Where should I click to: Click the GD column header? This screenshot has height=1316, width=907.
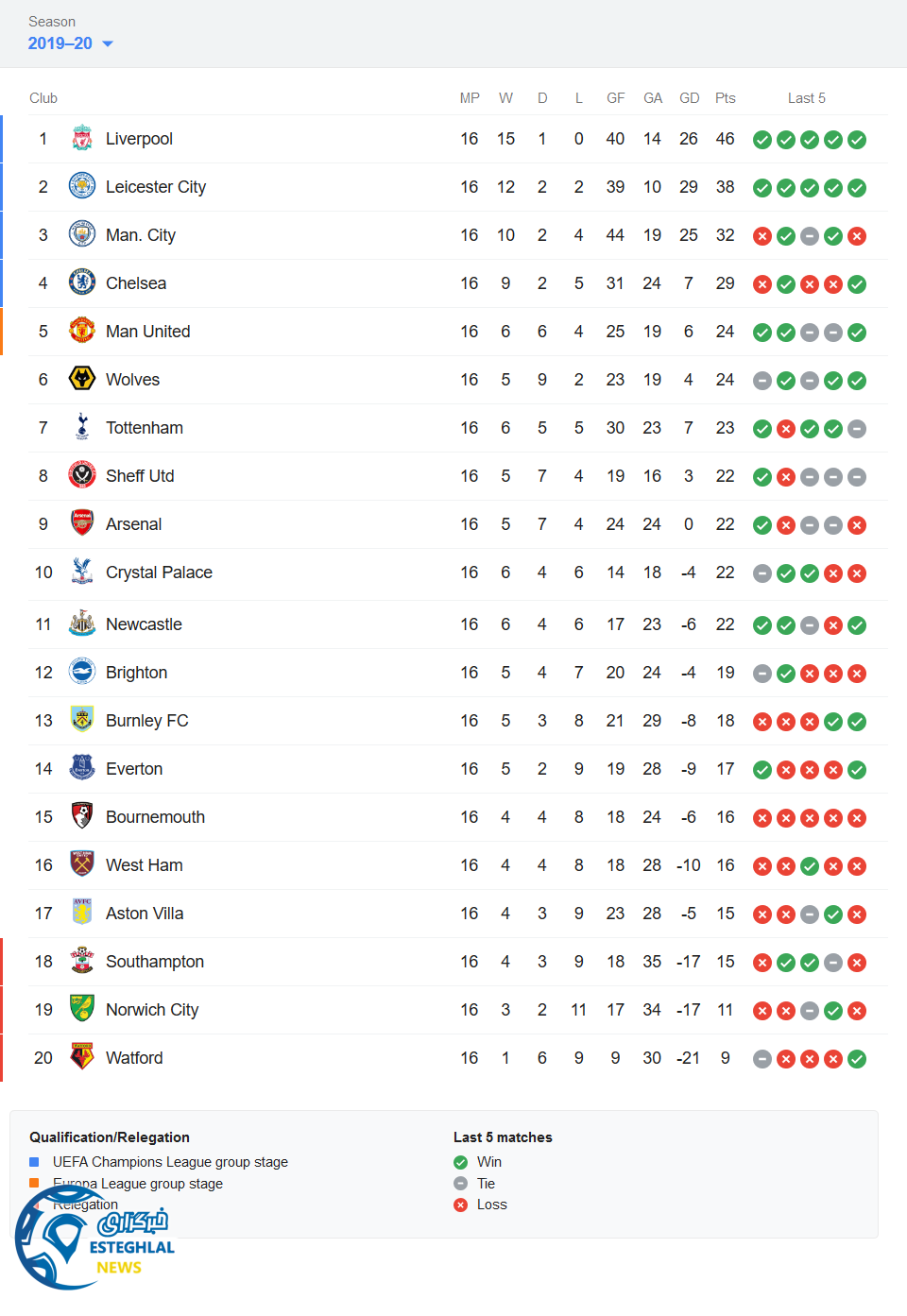click(x=689, y=98)
